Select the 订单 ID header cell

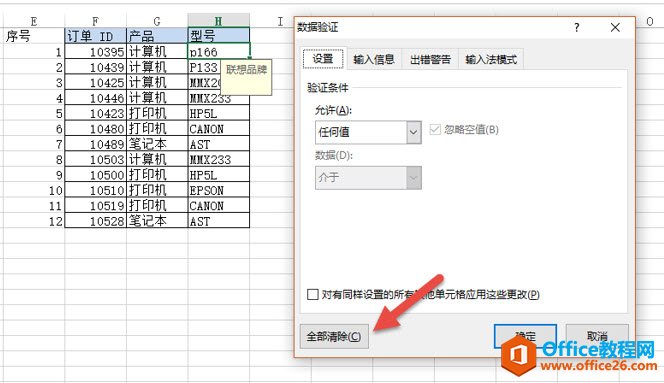click(96, 36)
